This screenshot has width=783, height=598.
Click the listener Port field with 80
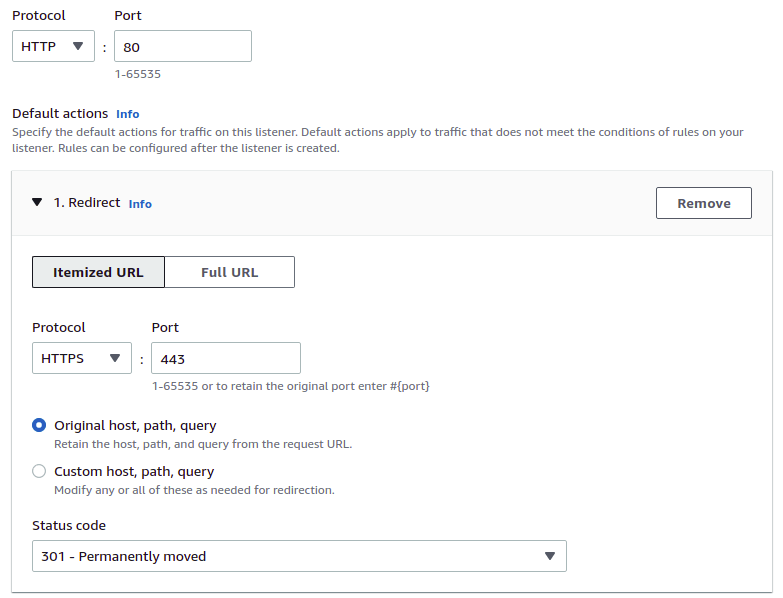coord(183,46)
